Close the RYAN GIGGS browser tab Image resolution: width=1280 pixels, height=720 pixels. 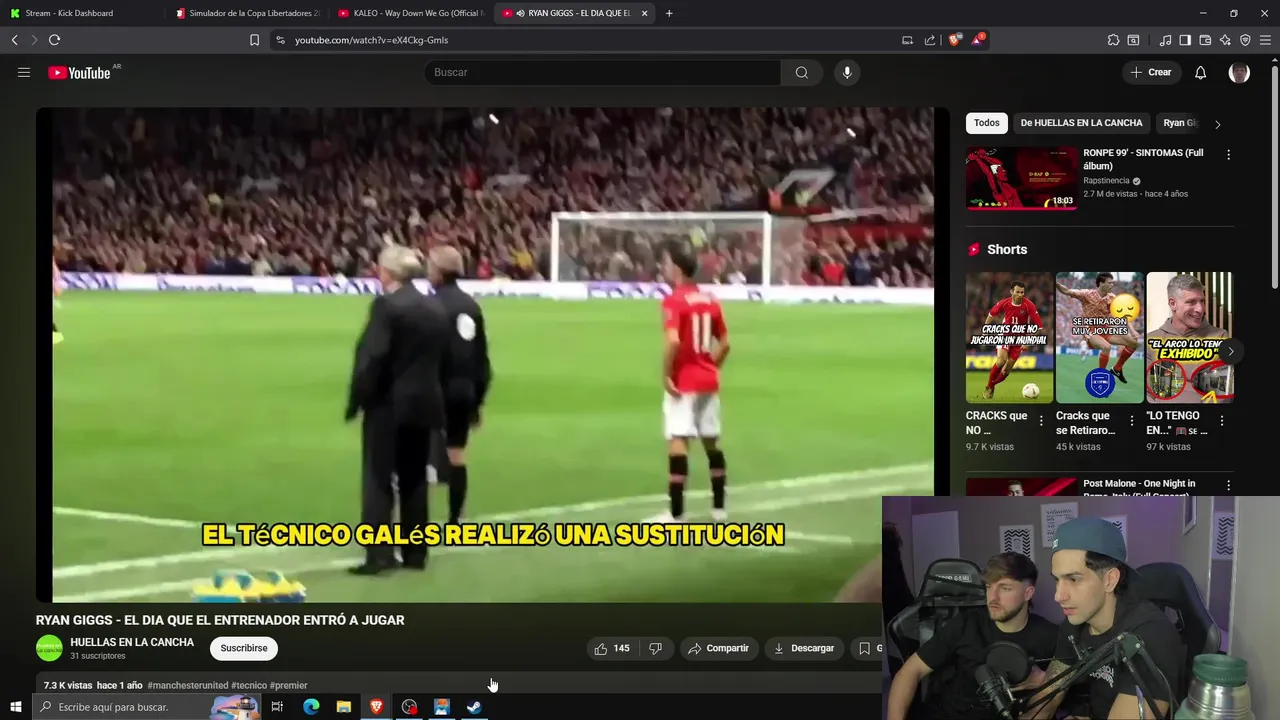click(644, 13)
